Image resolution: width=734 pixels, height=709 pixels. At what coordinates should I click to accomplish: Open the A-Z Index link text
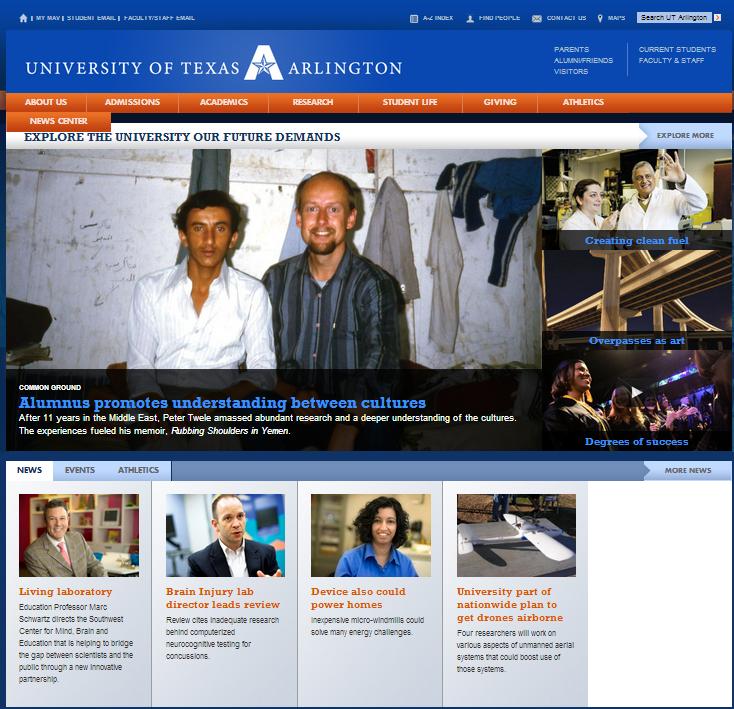point(438,18)
